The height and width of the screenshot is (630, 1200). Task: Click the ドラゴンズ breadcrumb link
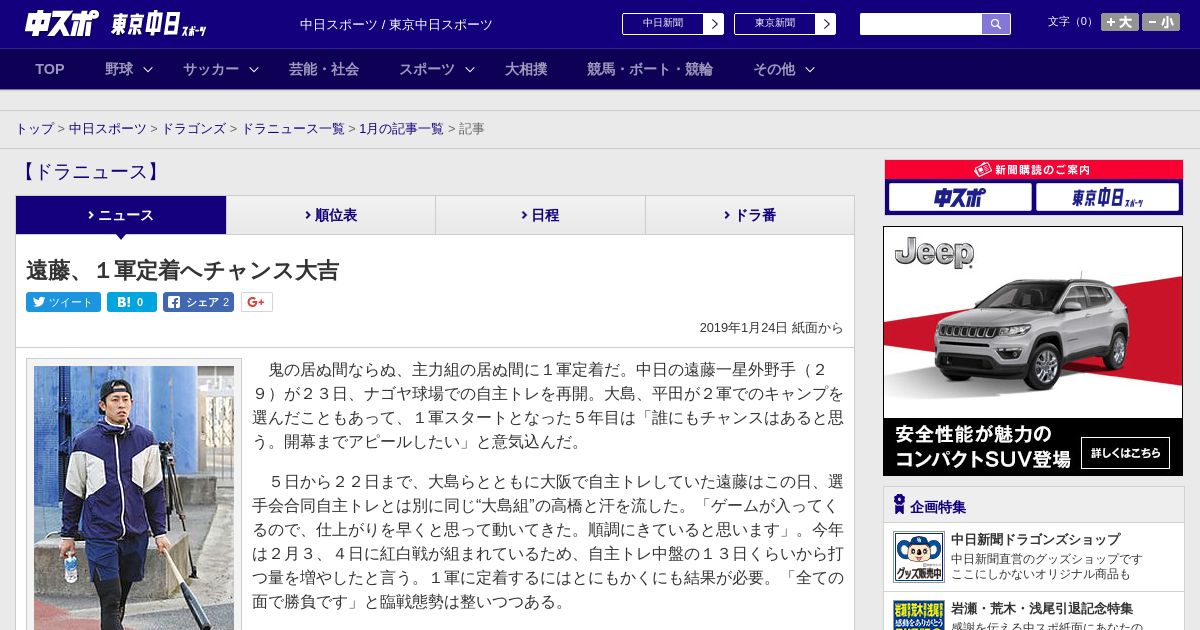coord(194,129)
